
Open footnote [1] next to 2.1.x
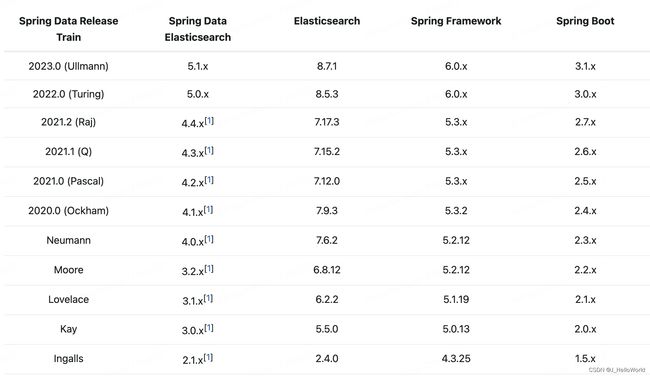pos(208,357)
